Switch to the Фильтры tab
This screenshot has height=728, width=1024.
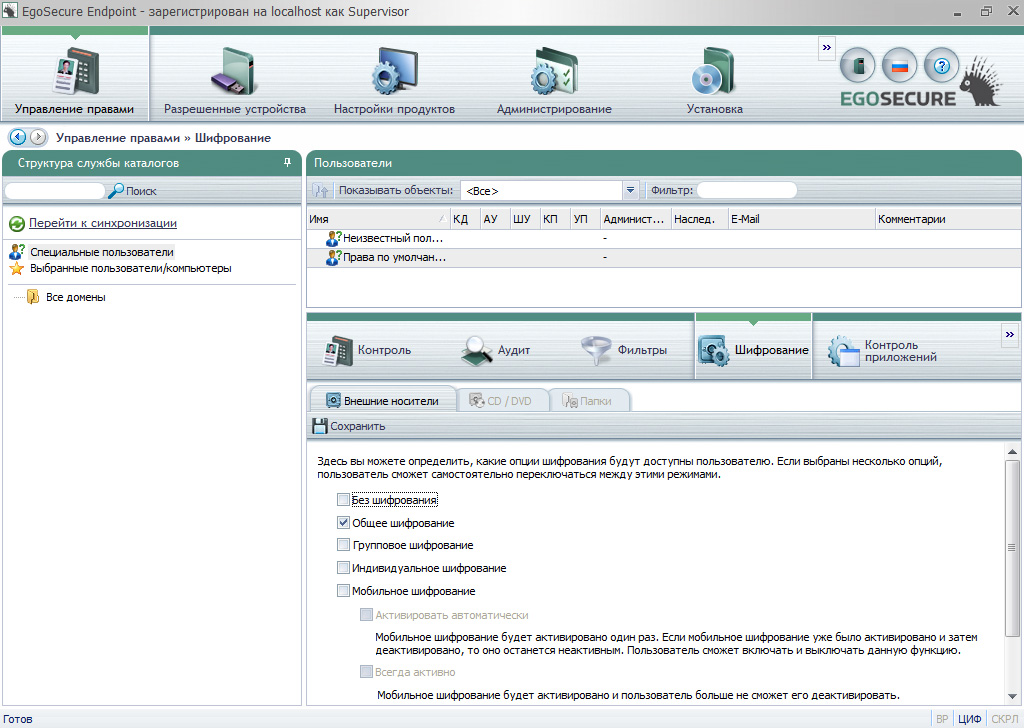(x=624, y=350)
